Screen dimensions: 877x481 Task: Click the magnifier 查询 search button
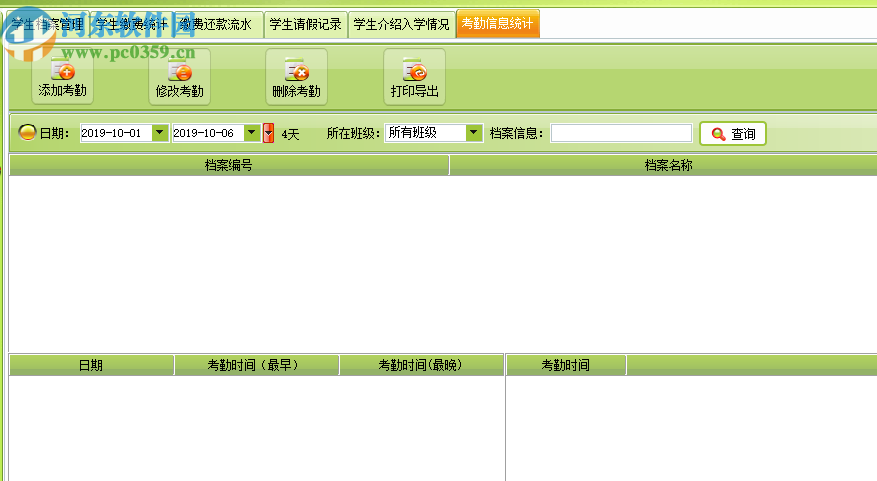click(733, 134)
